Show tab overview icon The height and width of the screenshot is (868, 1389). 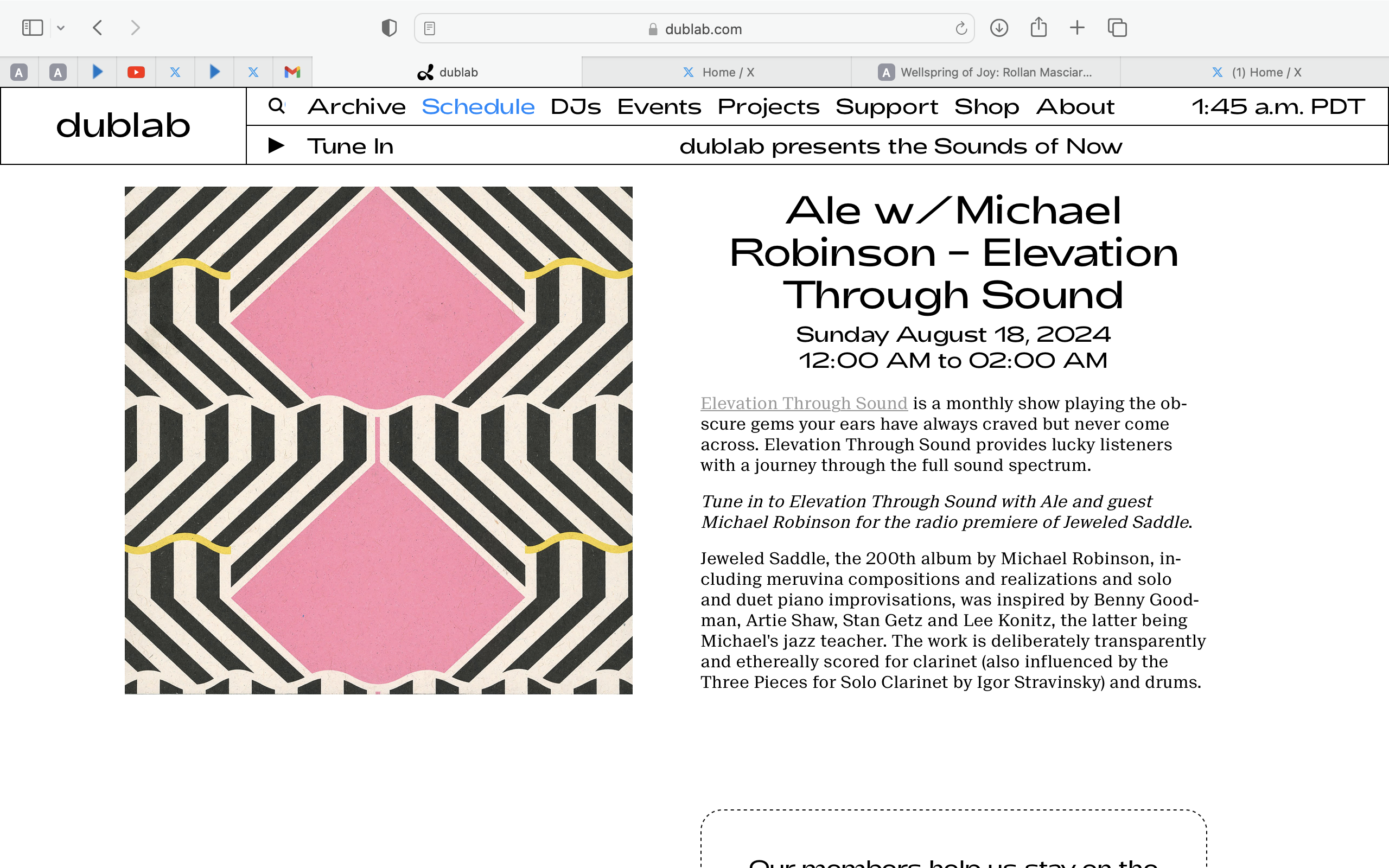coord(1117,28)
